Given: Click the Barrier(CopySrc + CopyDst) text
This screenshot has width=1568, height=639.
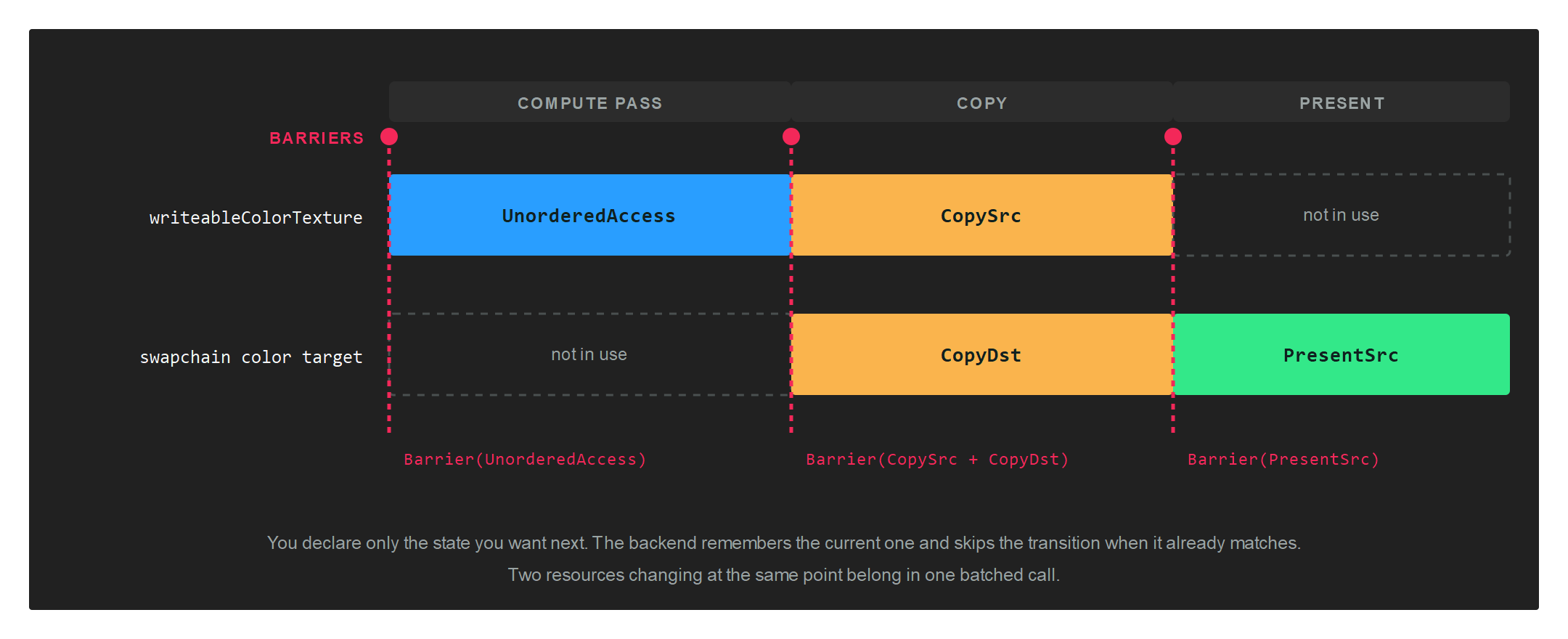Looking at the screenshot, I should 937,459.
